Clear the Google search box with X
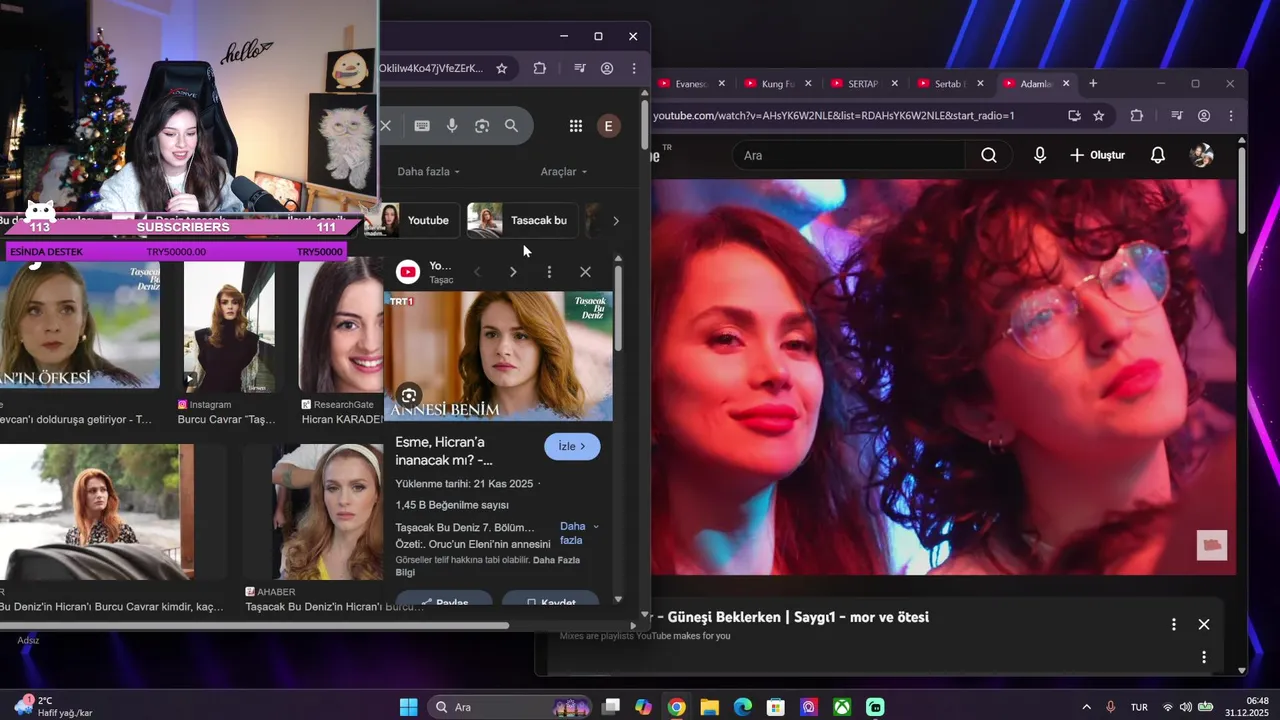1280x720 pixels. [x=385, y=125]
